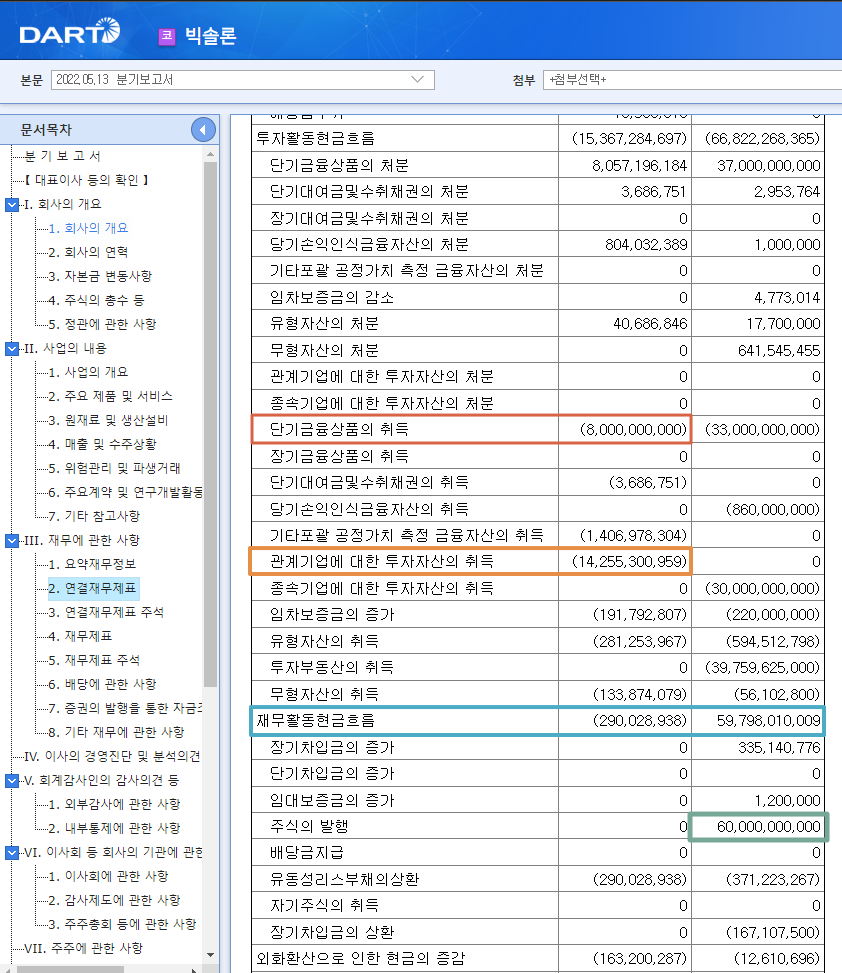Collapse the I. 회사의 개요 section
The image size is (842, 973).
[12, 204]
